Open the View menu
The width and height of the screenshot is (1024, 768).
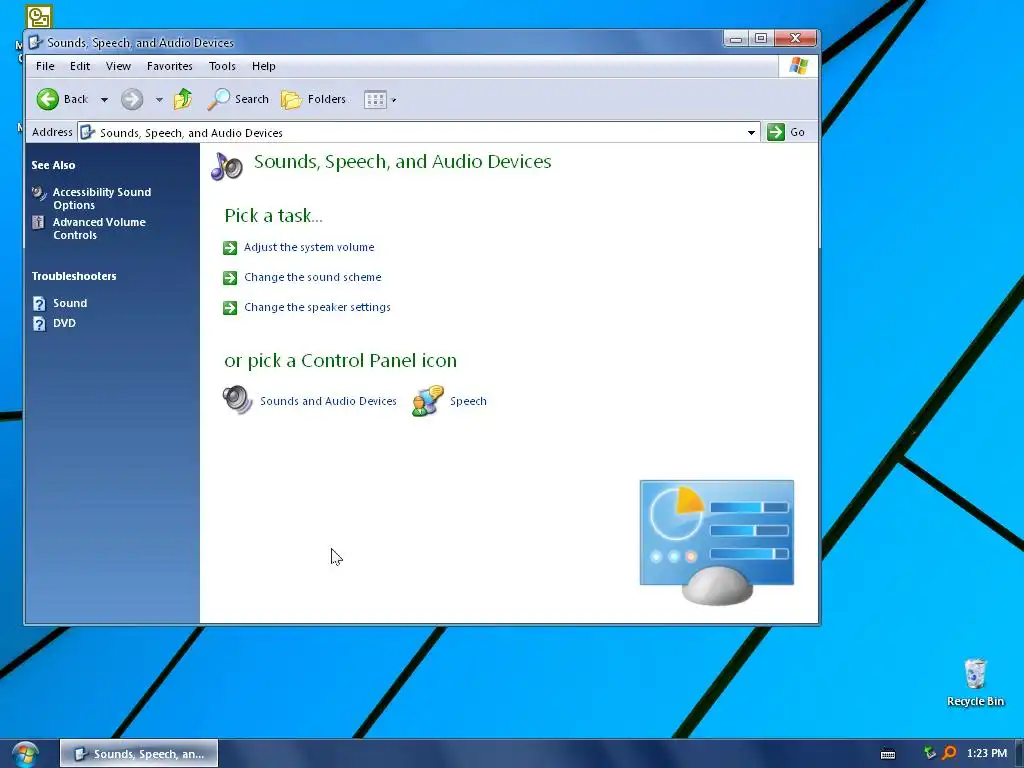coord(118,66)
